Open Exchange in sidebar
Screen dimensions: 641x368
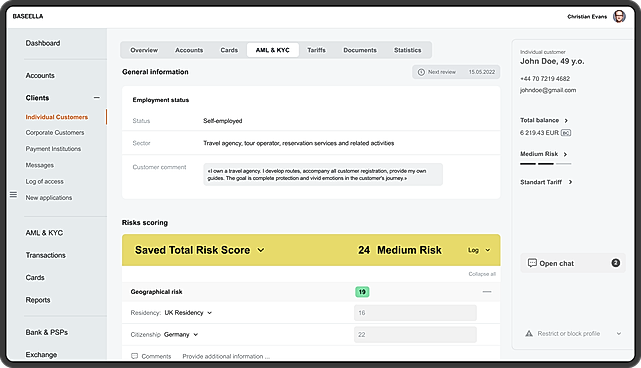[x=41, y=355]
